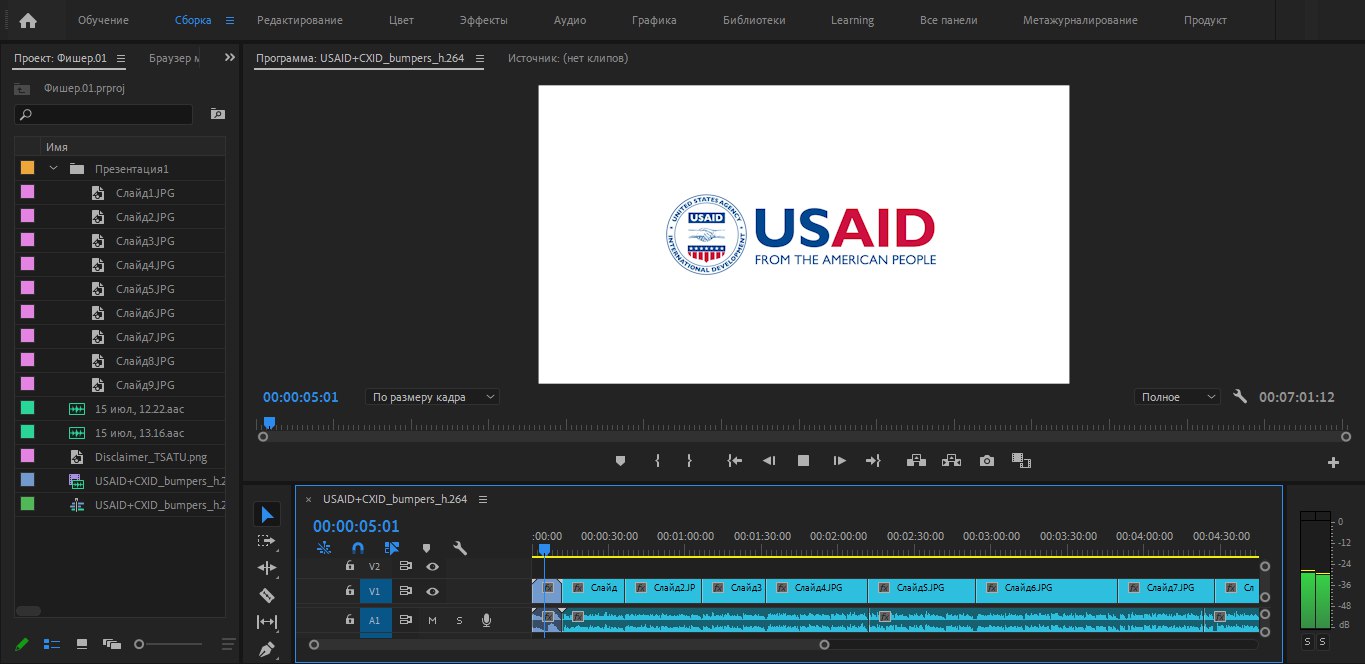Click the Export Frame camera icon

click(x=987, y=461)
